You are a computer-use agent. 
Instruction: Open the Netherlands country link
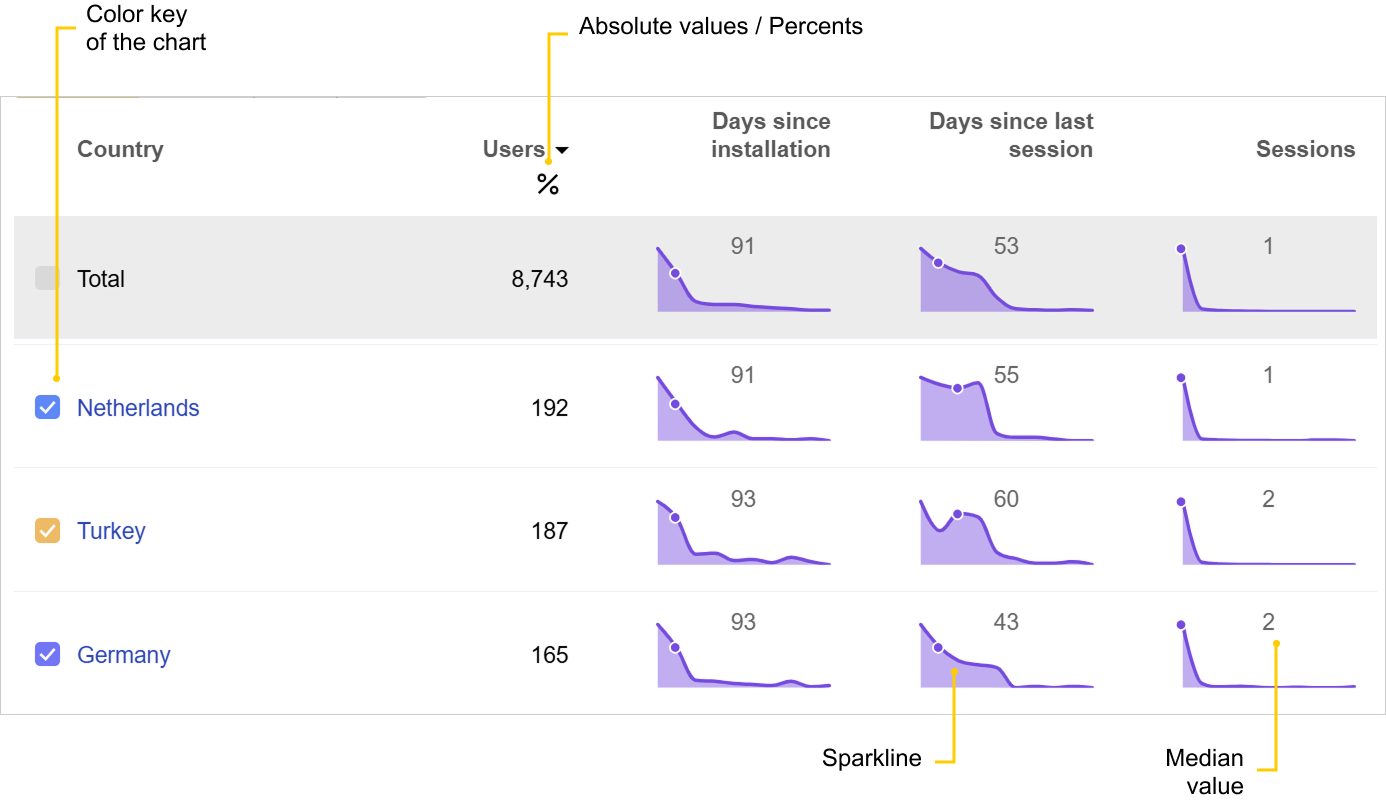[138, 408]
